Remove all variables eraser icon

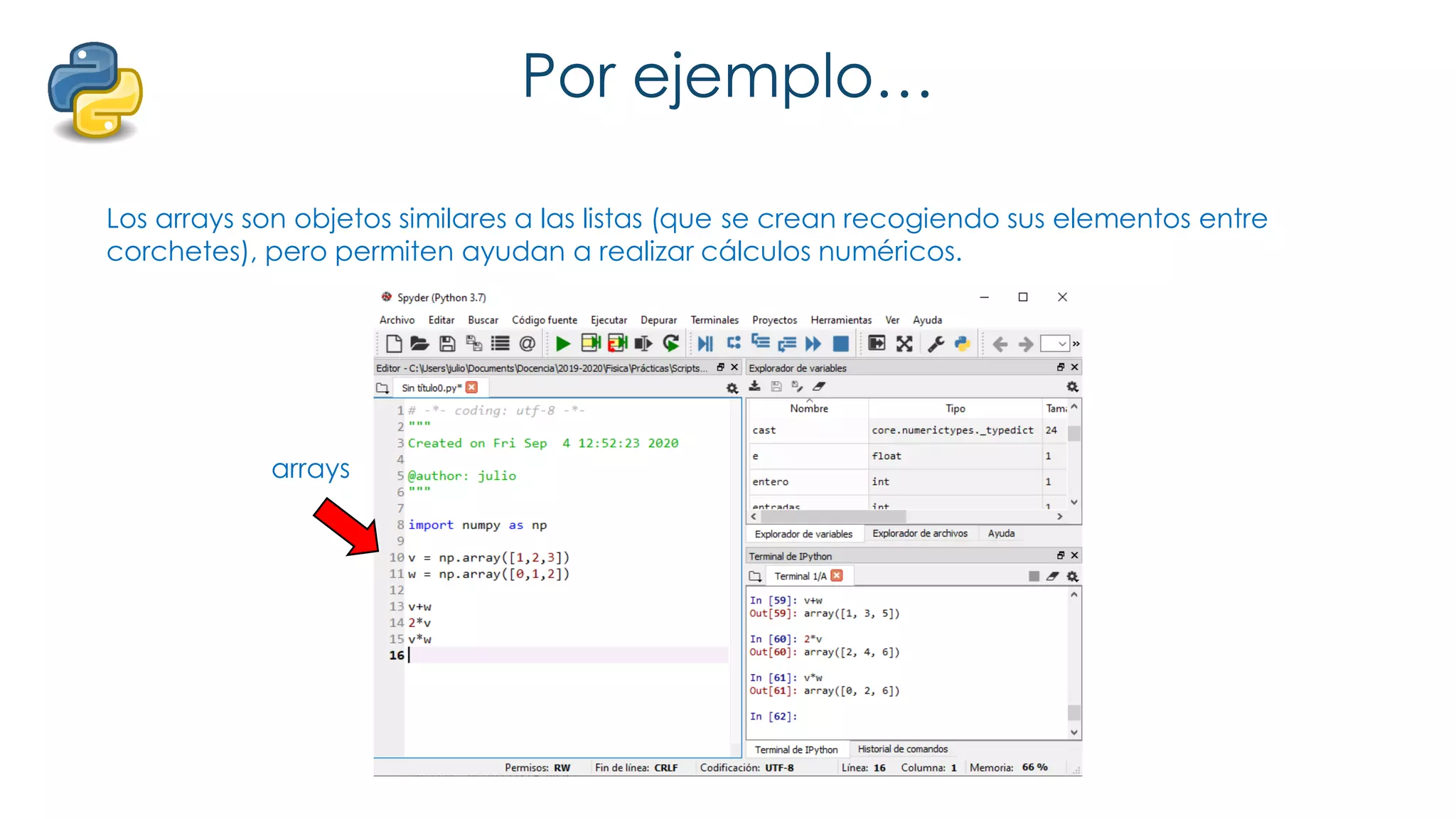(819, 386)
